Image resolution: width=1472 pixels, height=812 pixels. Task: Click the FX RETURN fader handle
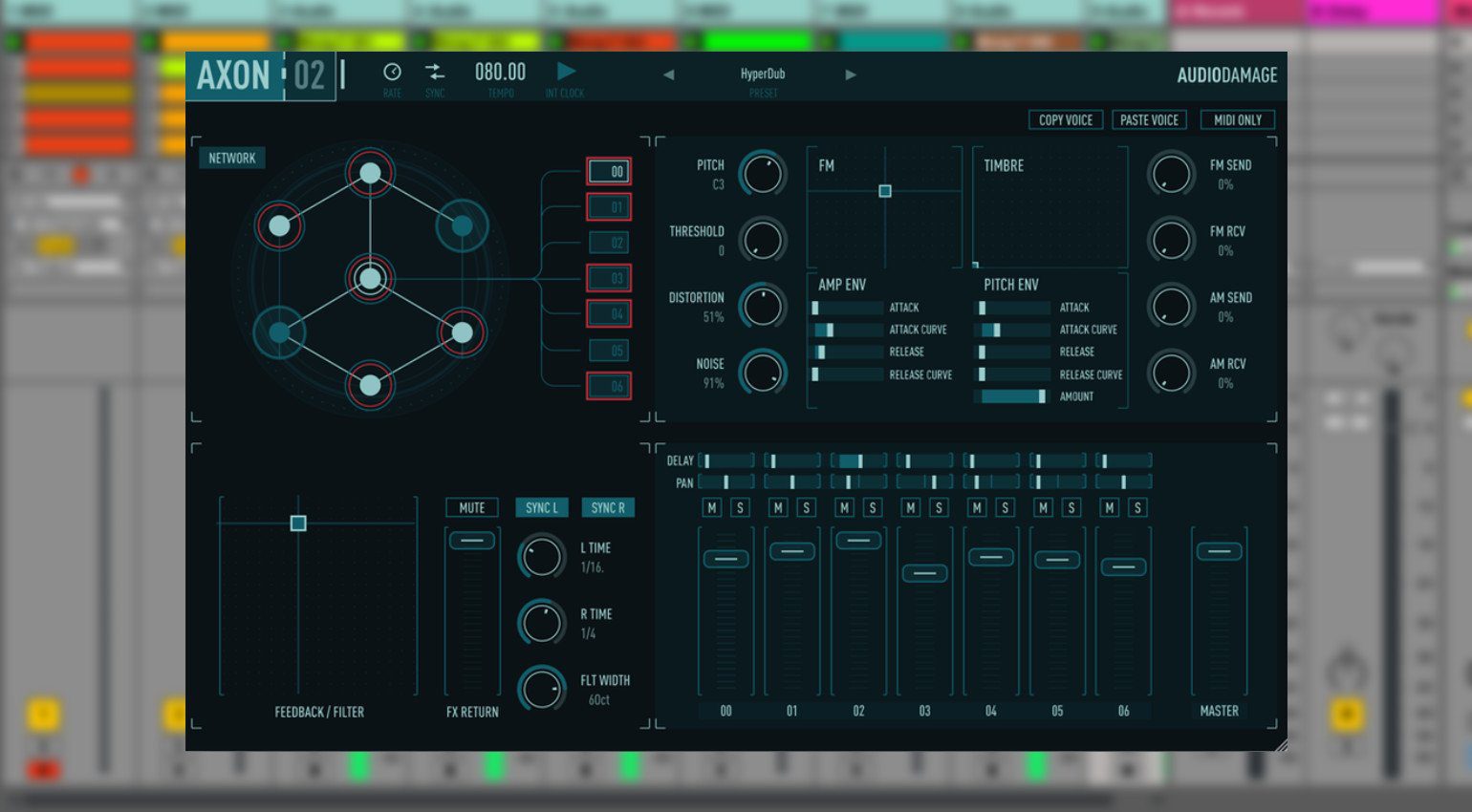pos(471,540)
